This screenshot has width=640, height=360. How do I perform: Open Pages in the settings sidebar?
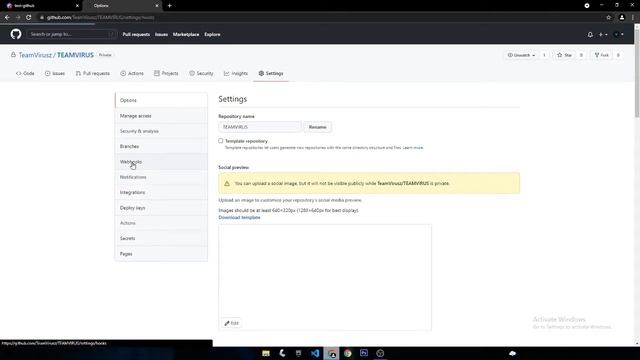click(x=161, y=254)
